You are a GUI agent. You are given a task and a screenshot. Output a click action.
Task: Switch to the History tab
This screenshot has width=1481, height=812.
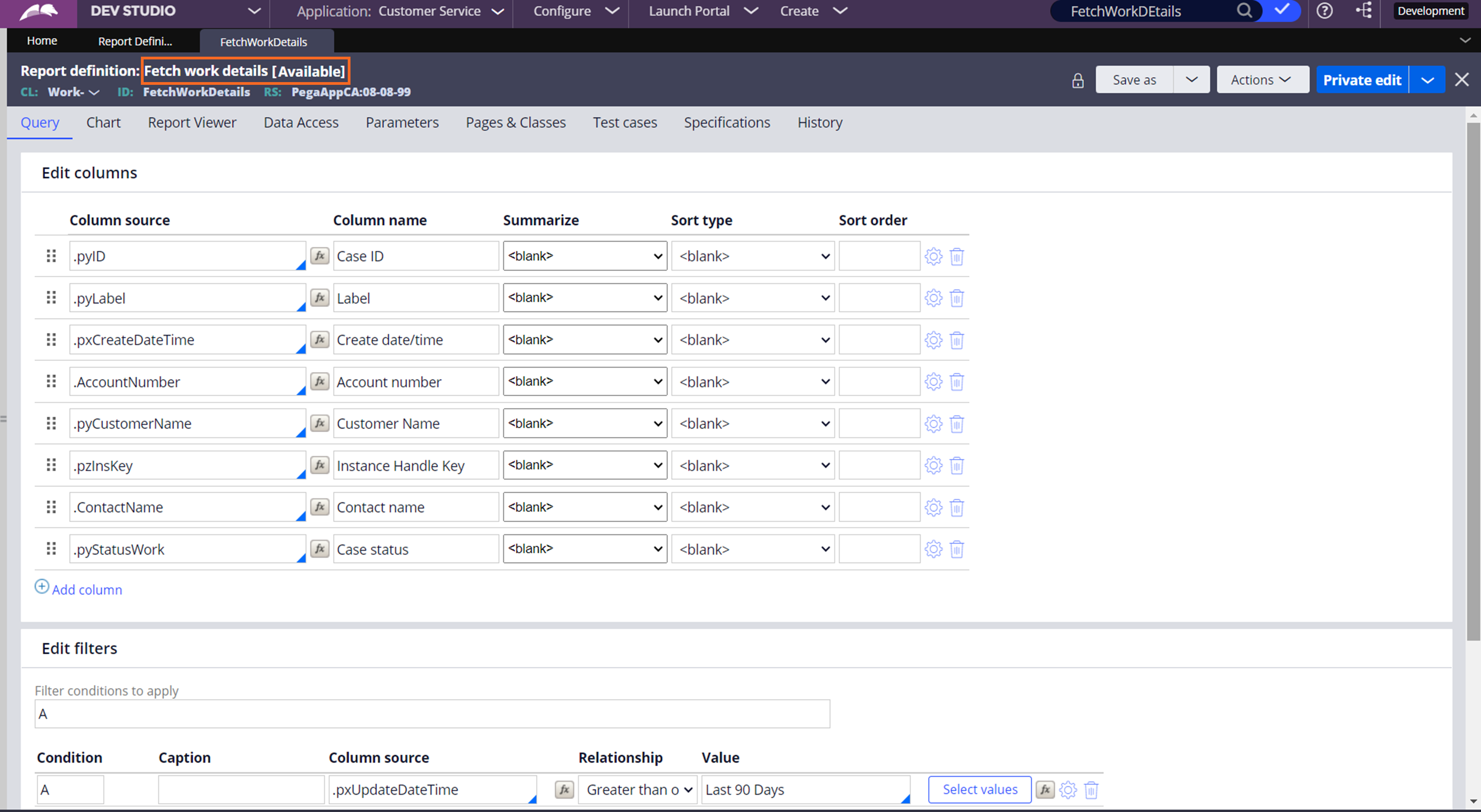tap(819, 122)
